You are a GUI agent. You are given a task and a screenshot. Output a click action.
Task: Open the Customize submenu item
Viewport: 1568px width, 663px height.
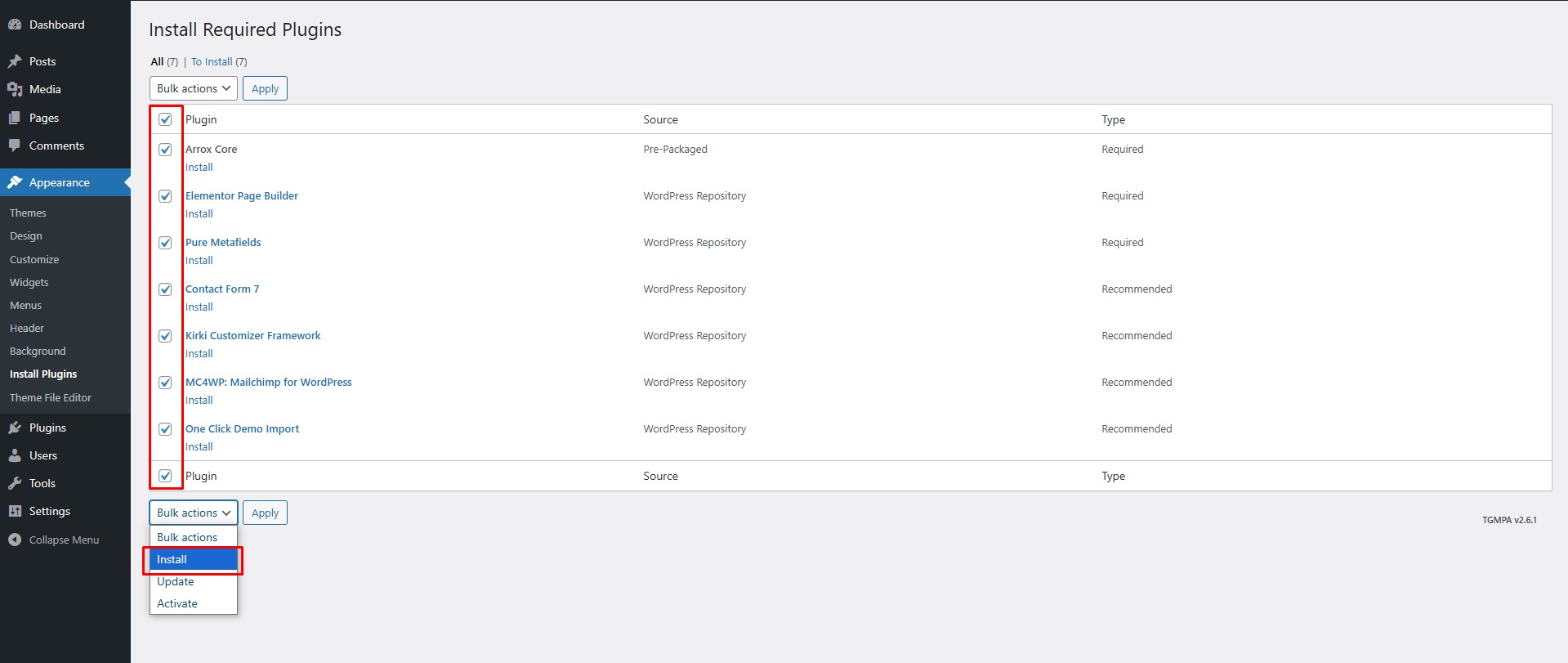[x=34, y=259]
